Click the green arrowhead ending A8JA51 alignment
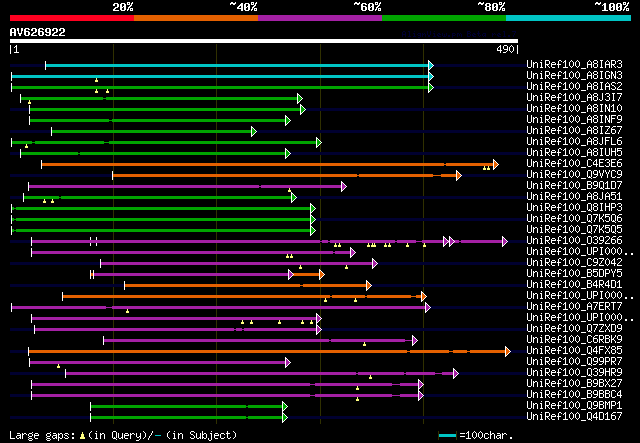The width and height of the screenshot is (640, 443). [294, 198]
